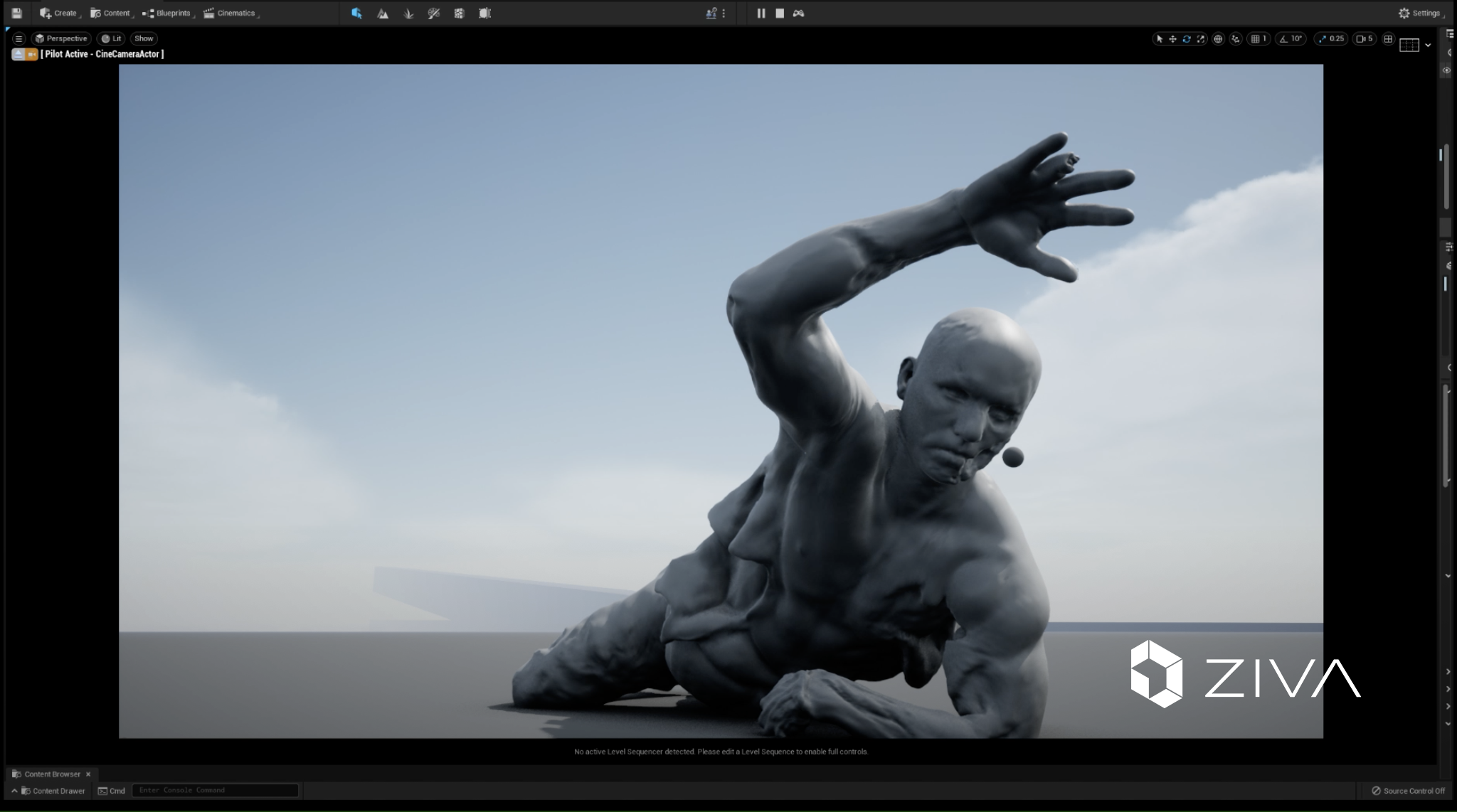Click the Blueprints toolbar button

[172, 13]
